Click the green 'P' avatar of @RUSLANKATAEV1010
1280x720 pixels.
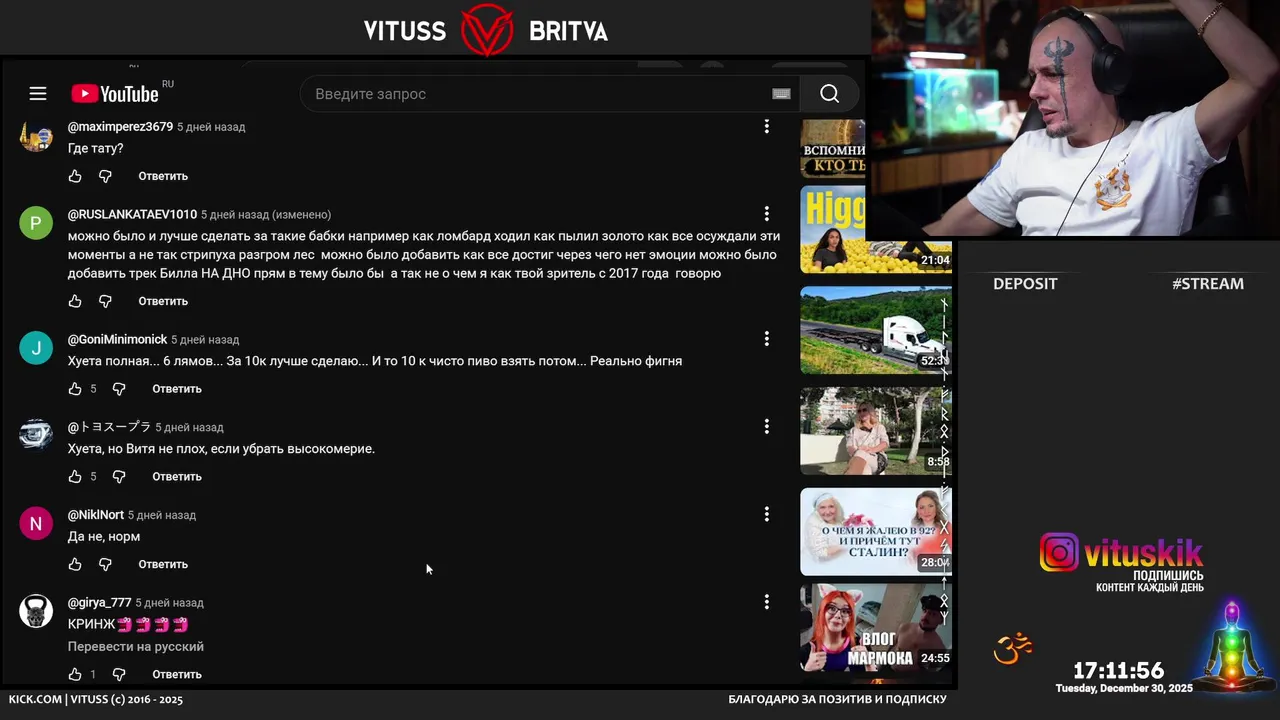[x=36, y=222]
